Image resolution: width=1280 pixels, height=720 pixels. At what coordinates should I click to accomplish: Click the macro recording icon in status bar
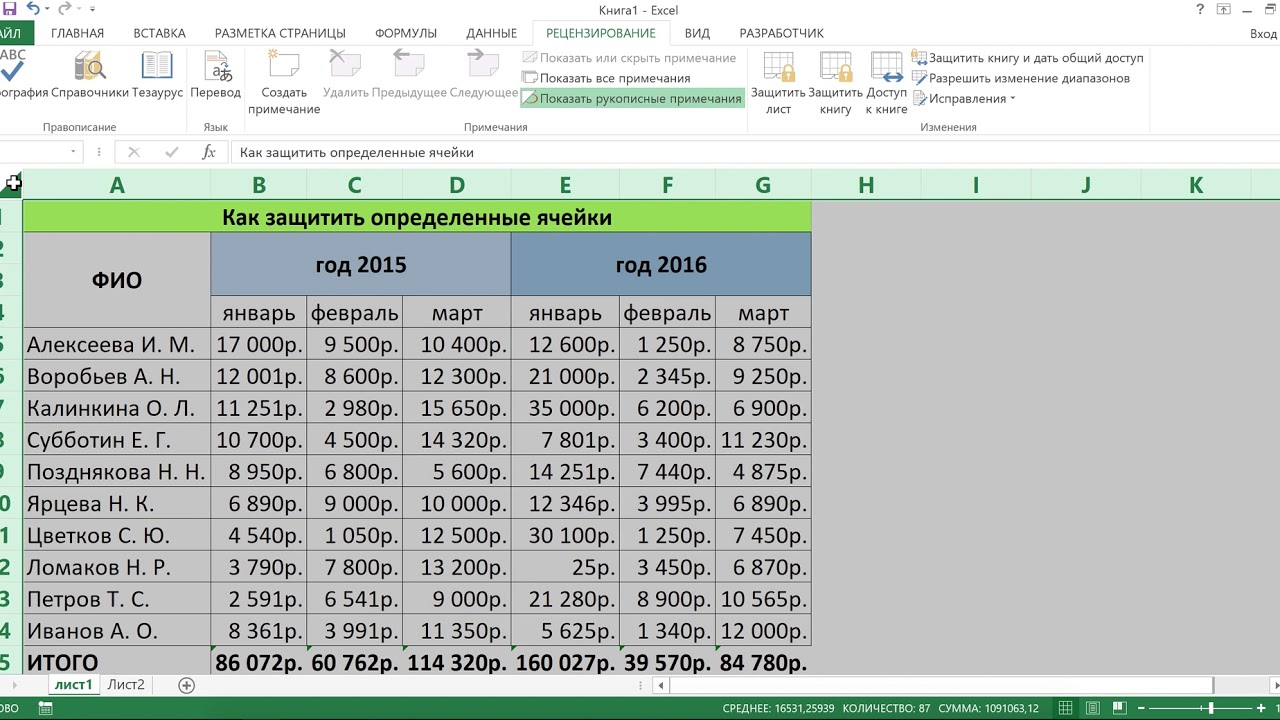click(45, 708)
